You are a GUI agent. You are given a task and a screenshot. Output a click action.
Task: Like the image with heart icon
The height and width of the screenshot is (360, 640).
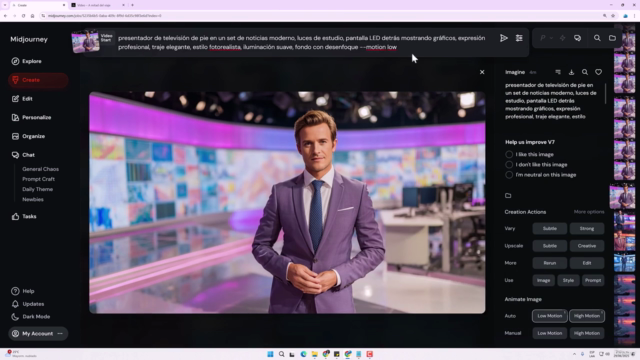598,72
